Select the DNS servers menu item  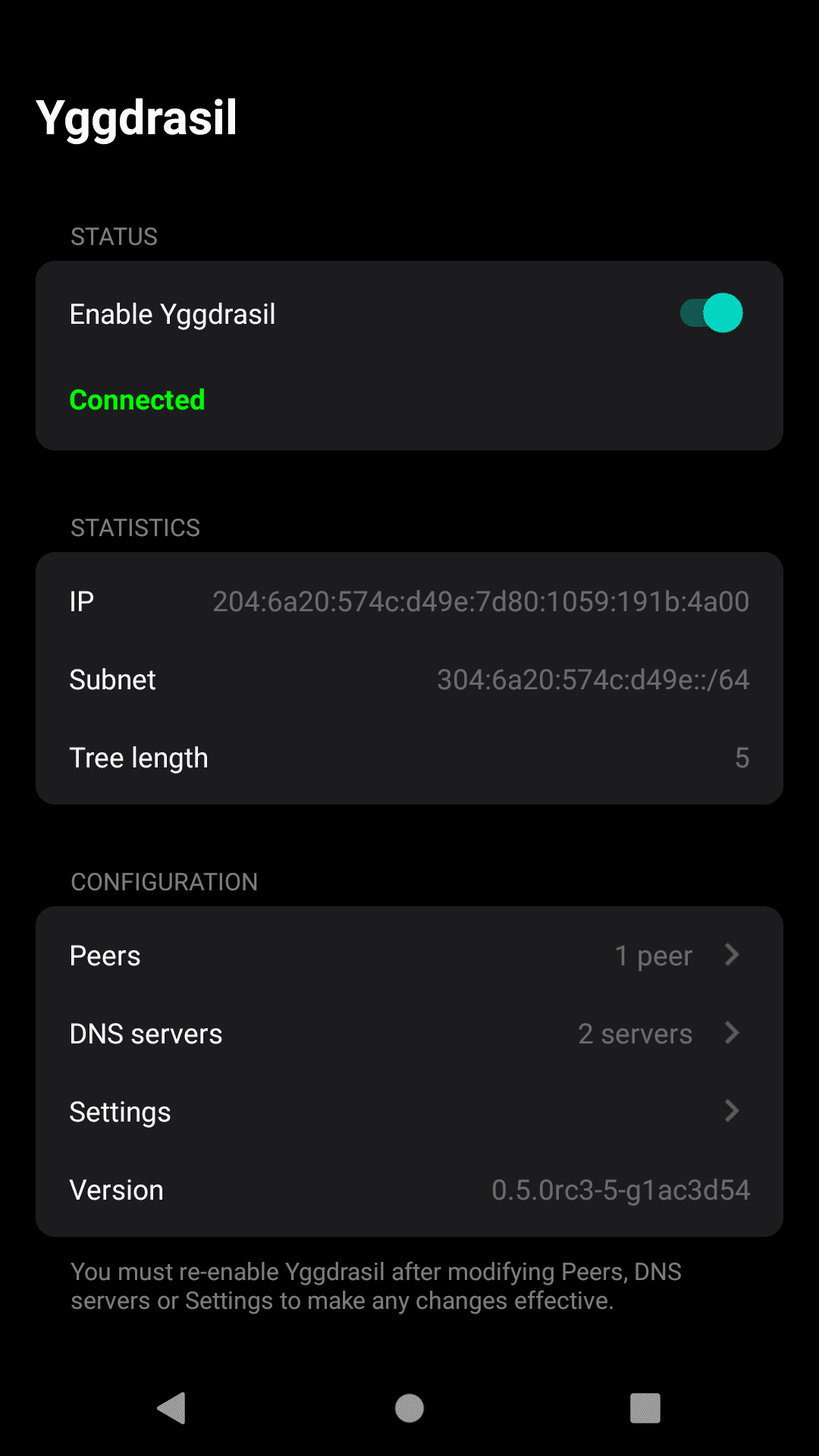[146, 1034]
